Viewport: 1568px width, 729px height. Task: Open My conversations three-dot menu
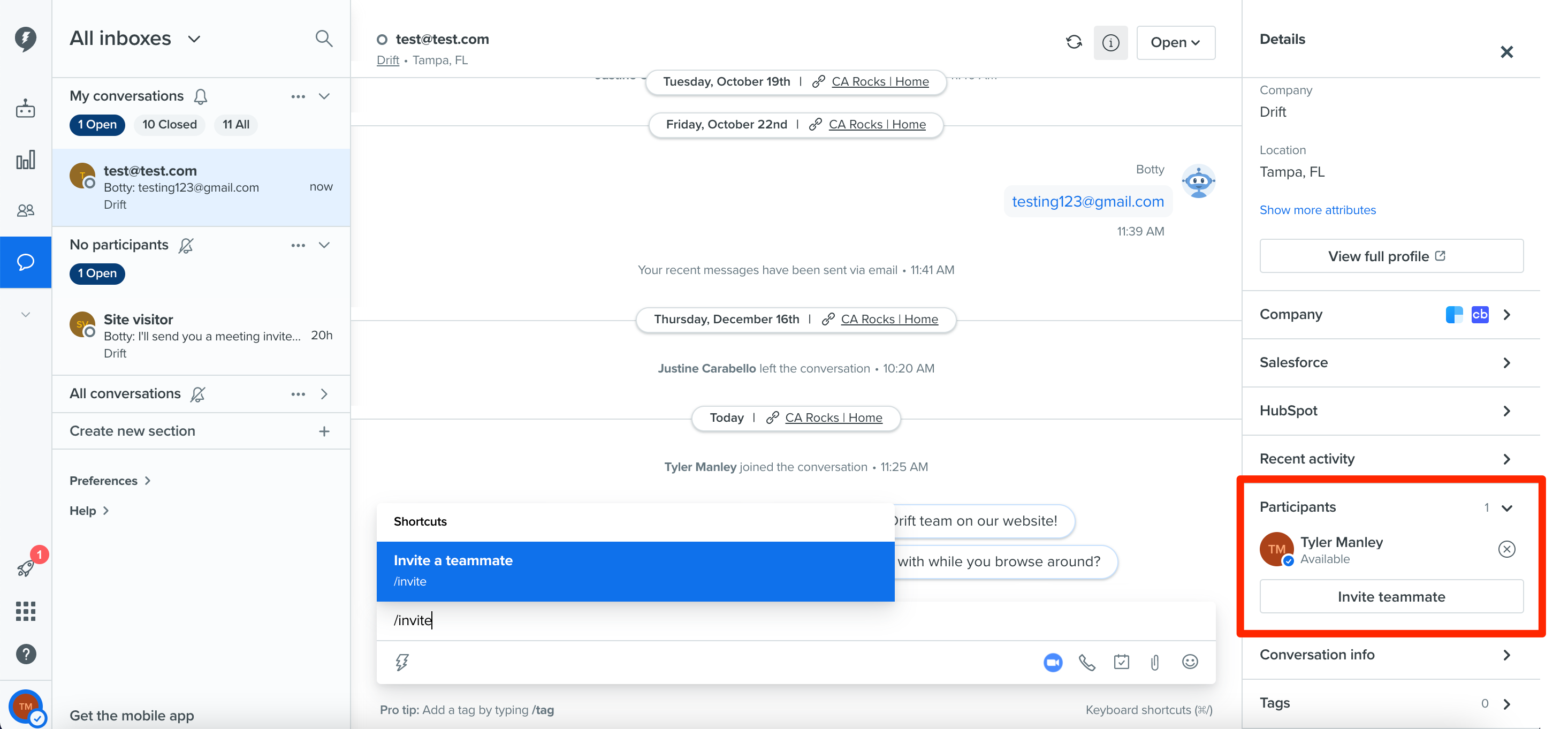[298, 96]
